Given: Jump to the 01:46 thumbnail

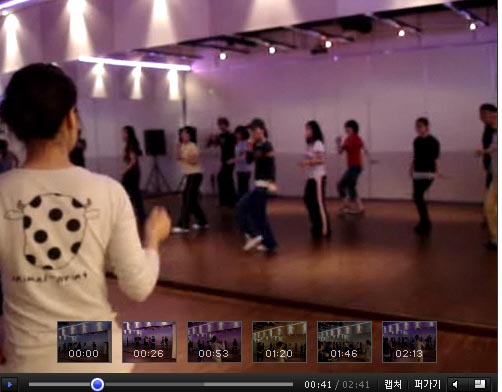Looking at the screenshot, I should coord(344,342).
